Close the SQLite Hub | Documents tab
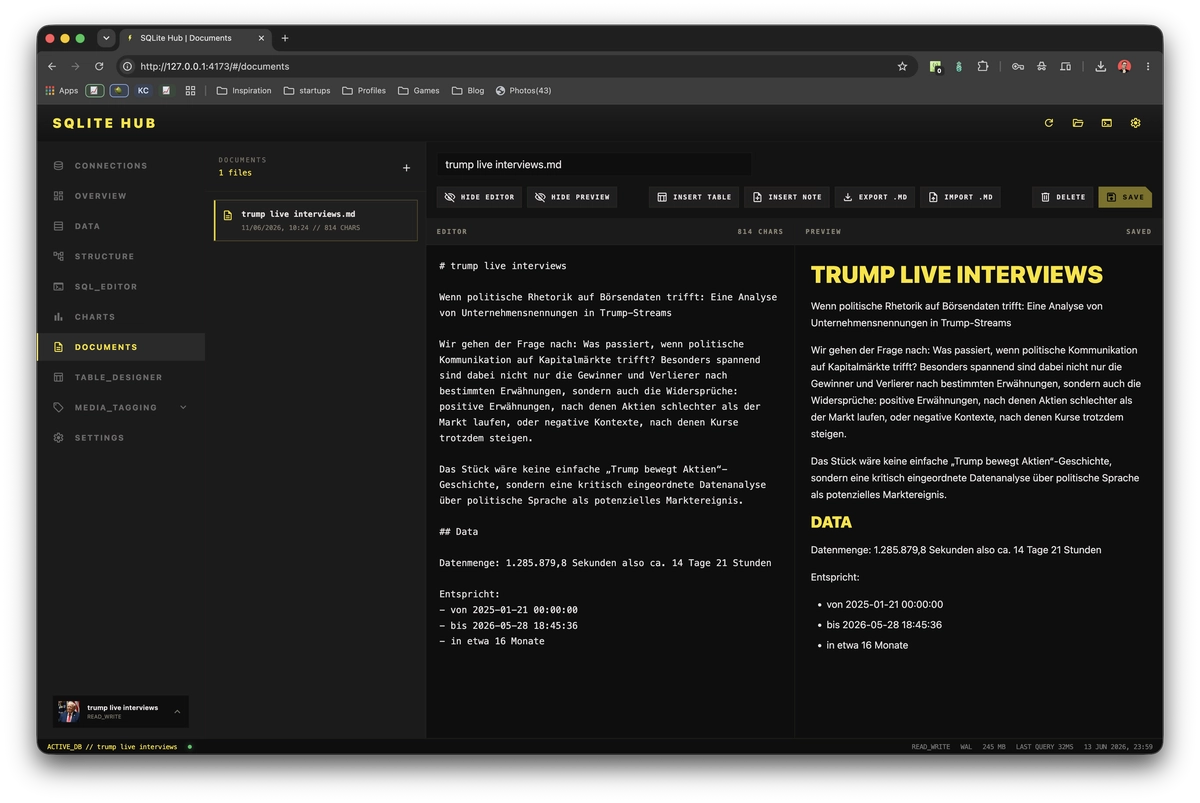Viewport: 1200px width, 803px height. (262, 38)
